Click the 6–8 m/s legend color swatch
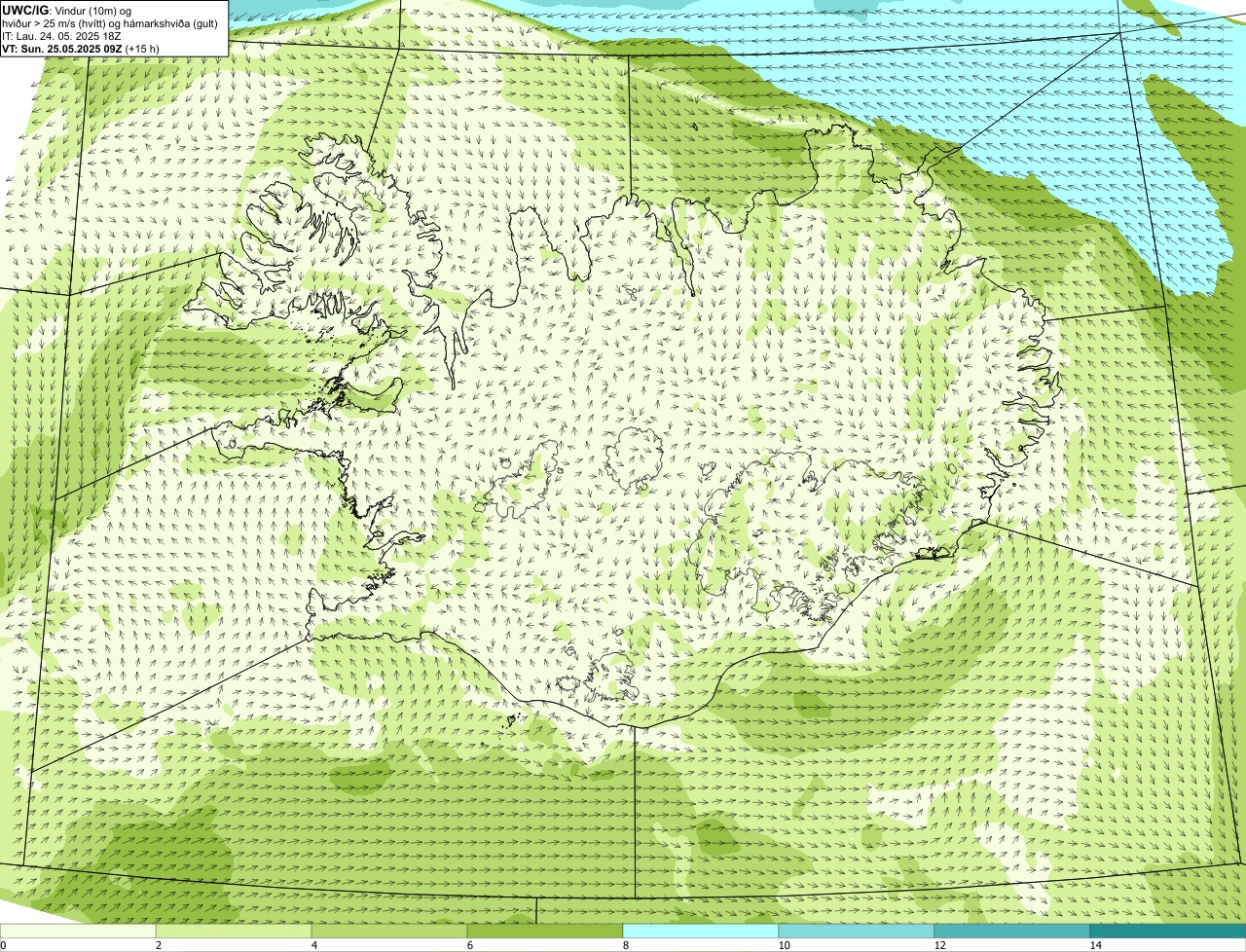1246x952 pixels. pos(545,932)
